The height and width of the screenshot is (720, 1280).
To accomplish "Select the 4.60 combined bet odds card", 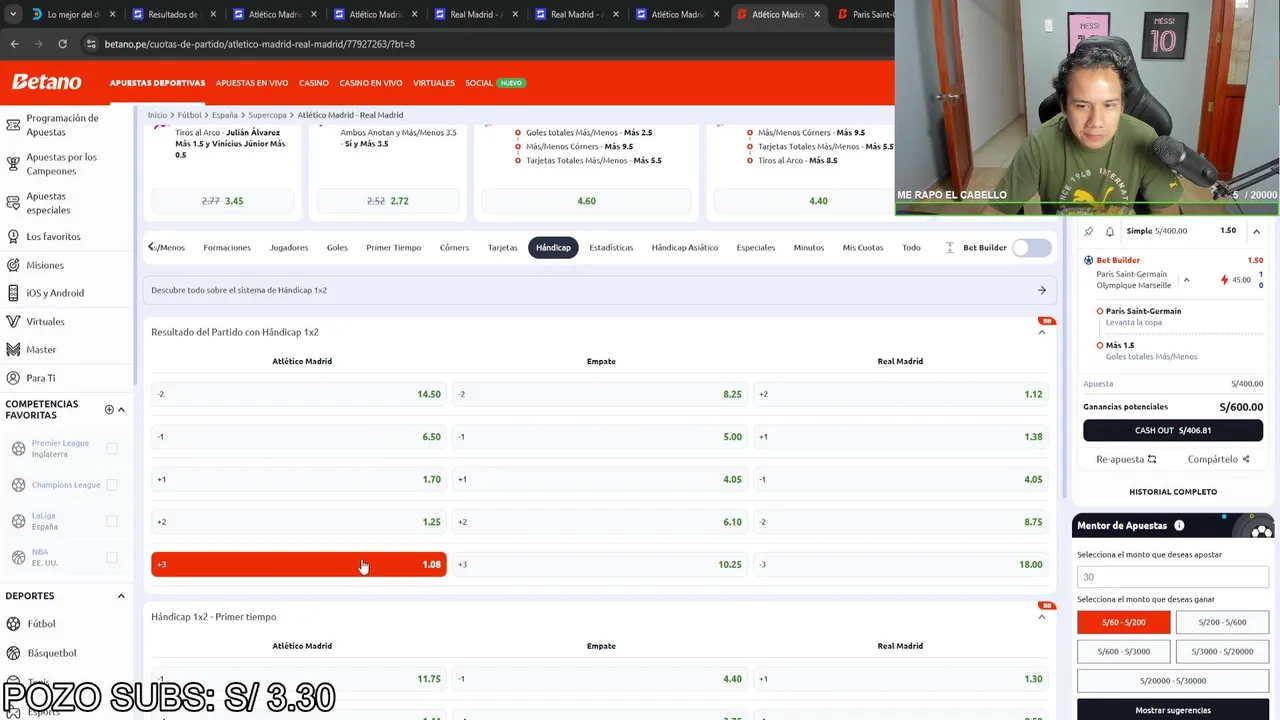I will click(586, 201).
